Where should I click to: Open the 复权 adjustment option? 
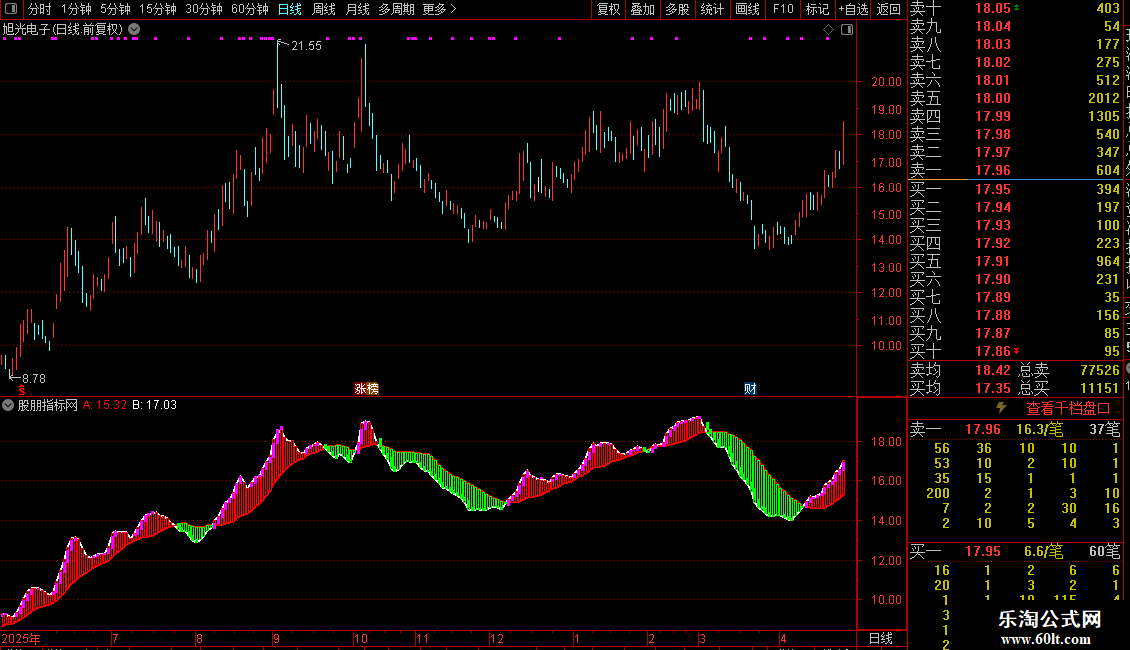[x=608, y=9]
